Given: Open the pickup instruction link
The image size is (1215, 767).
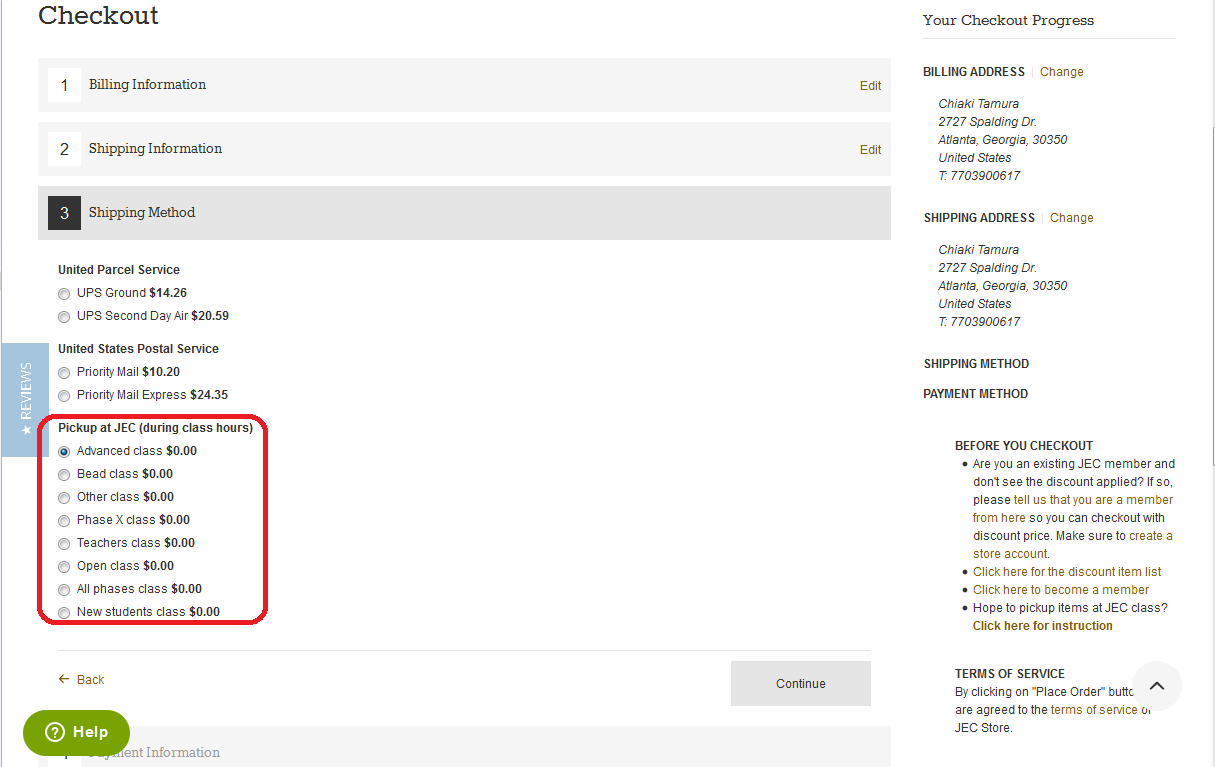Looking at the screenshot, I should pos(1042,626).
